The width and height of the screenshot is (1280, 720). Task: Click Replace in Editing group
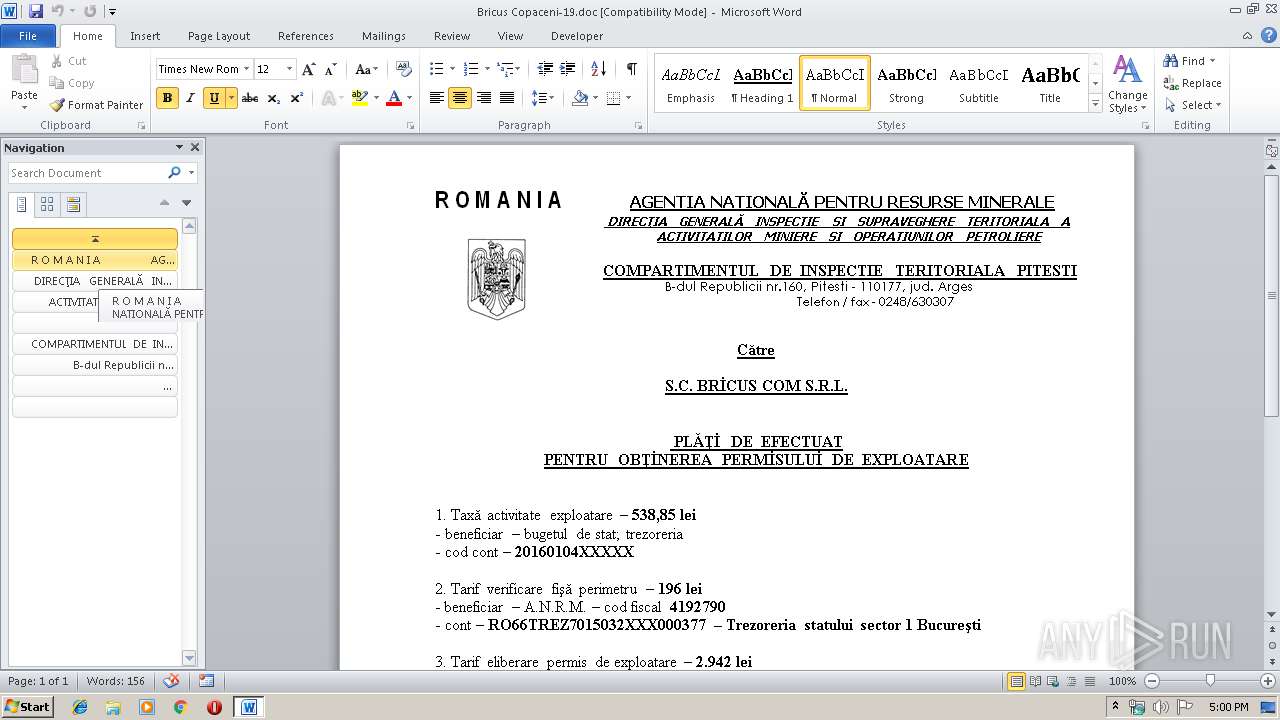point(1192,83)
